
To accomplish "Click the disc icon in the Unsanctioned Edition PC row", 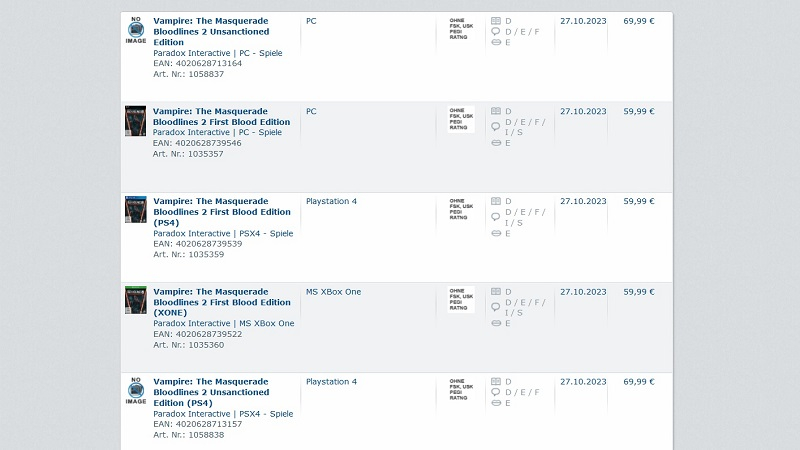I will pos(496,43).
